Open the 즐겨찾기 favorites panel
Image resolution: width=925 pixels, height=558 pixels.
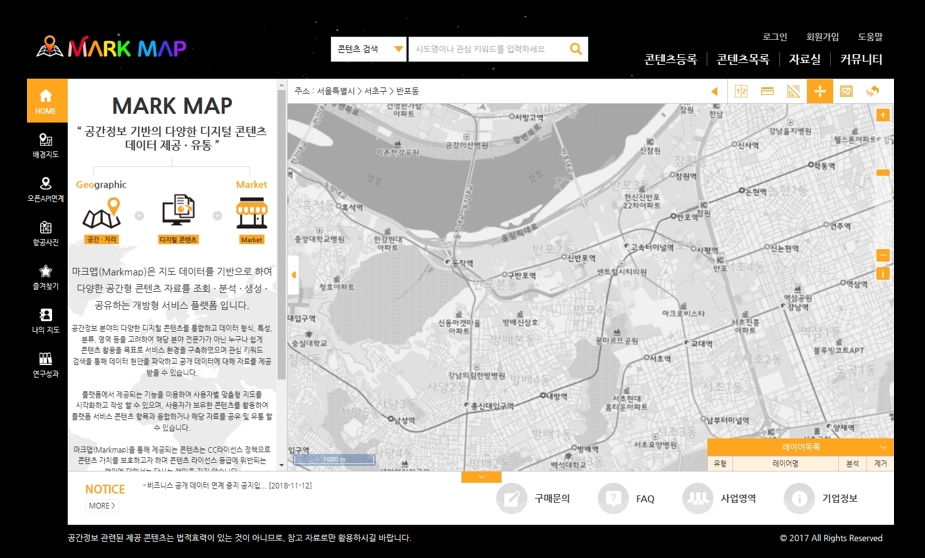point(45,277)
